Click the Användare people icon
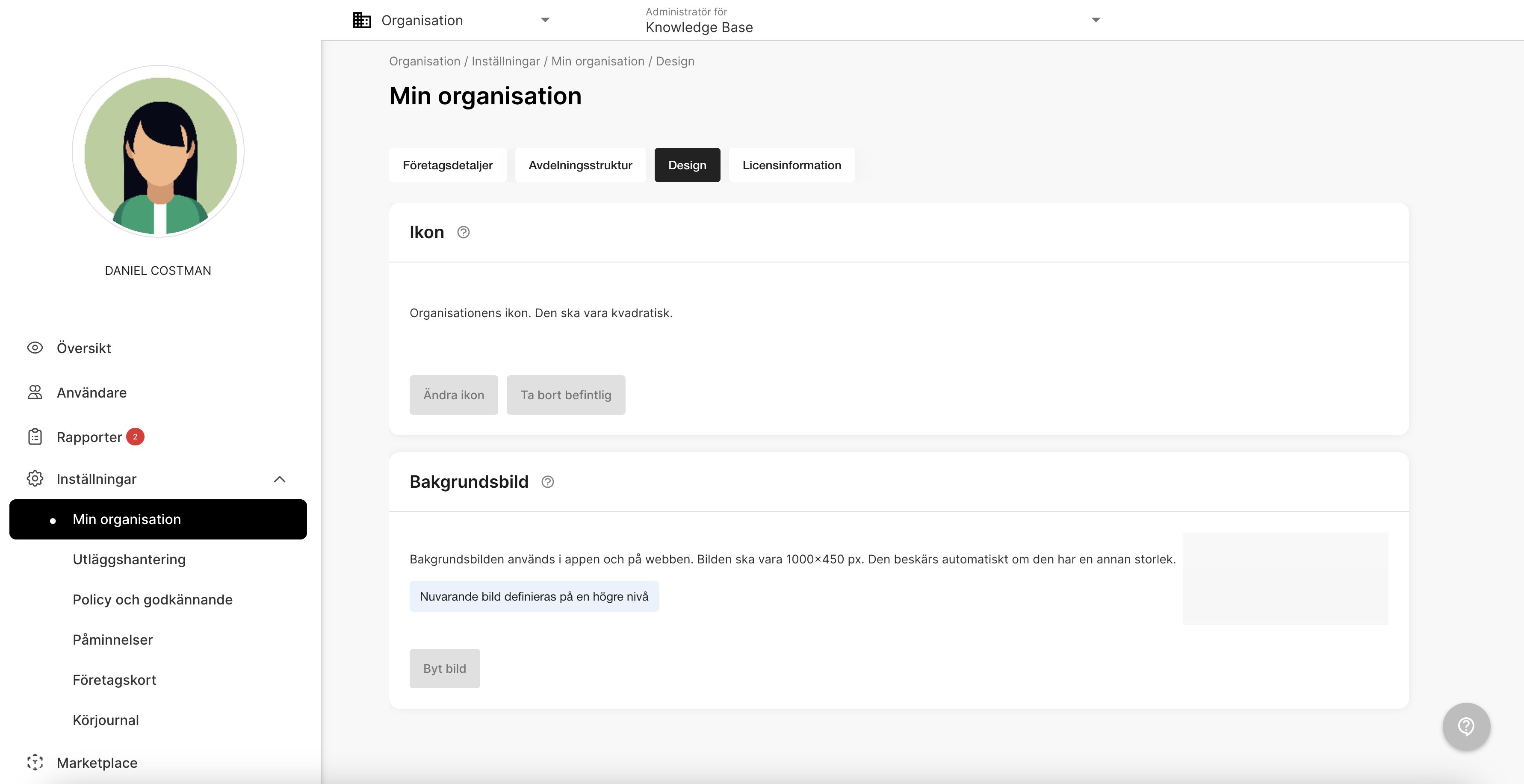Screen dimensions: 1524x784 tap(35, 392)
